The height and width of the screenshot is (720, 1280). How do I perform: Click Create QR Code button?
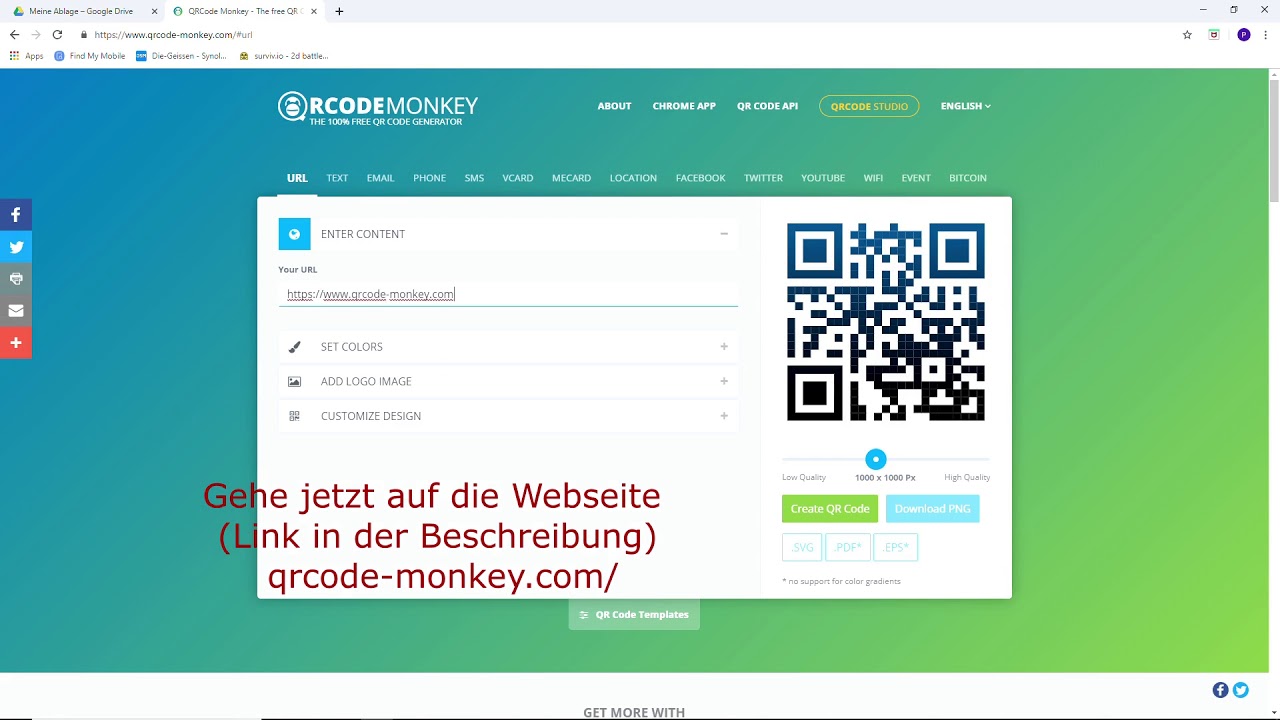[x=830, y=509]
